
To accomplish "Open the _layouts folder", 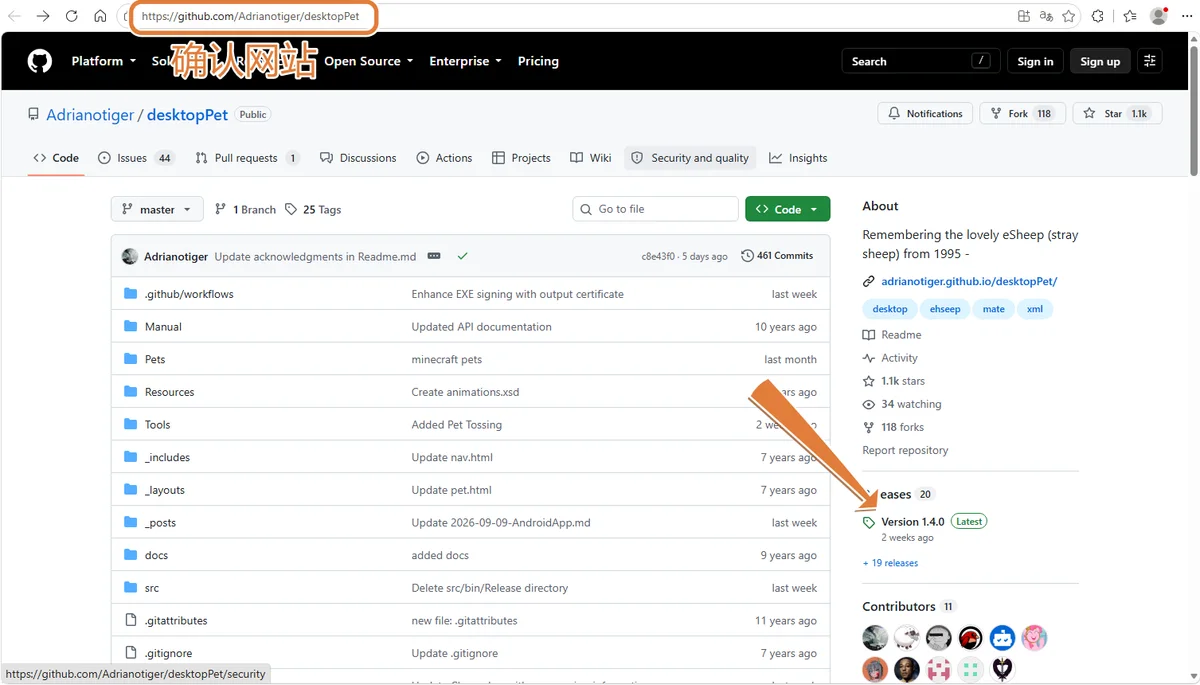I will tap(165, 490).
